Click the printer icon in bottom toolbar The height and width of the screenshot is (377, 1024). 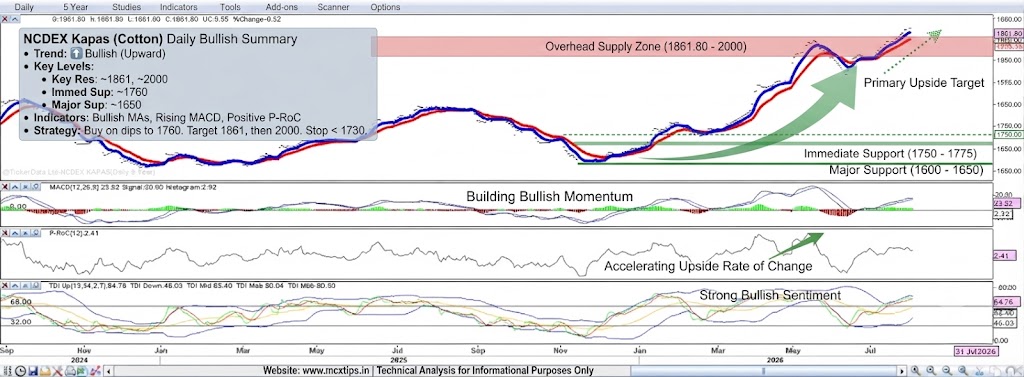pos(70,371)
